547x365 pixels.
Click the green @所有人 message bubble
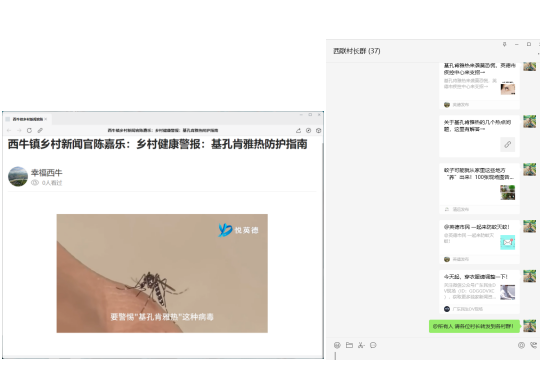[x=474, y=326]
